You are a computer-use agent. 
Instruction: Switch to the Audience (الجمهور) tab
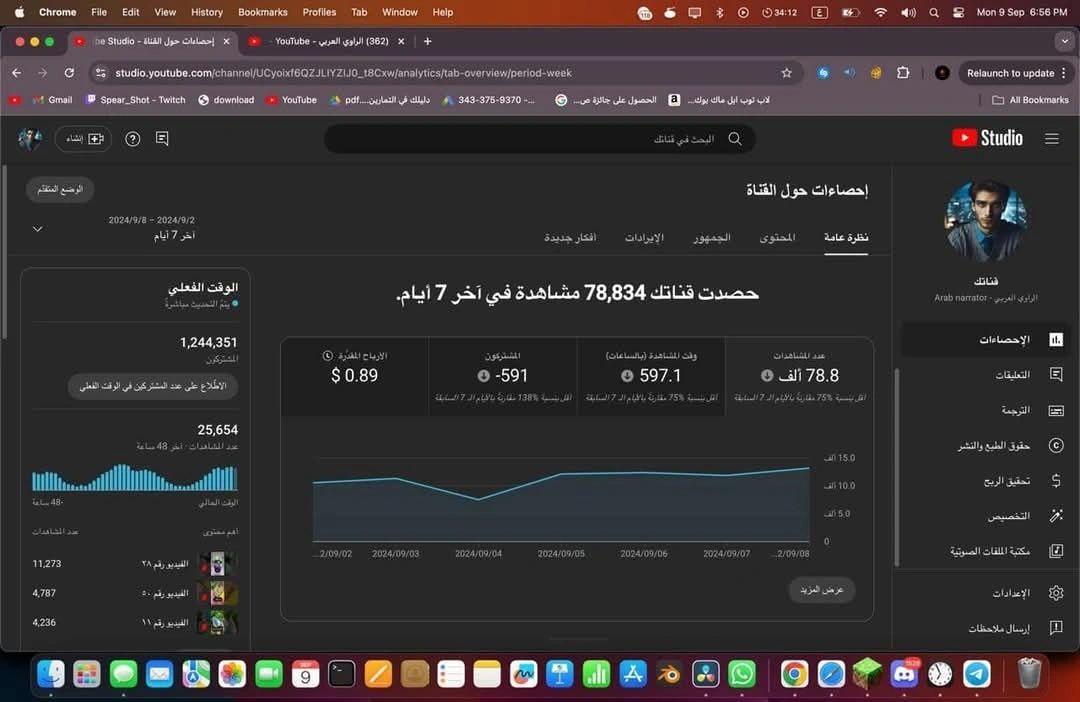(712, 238)
